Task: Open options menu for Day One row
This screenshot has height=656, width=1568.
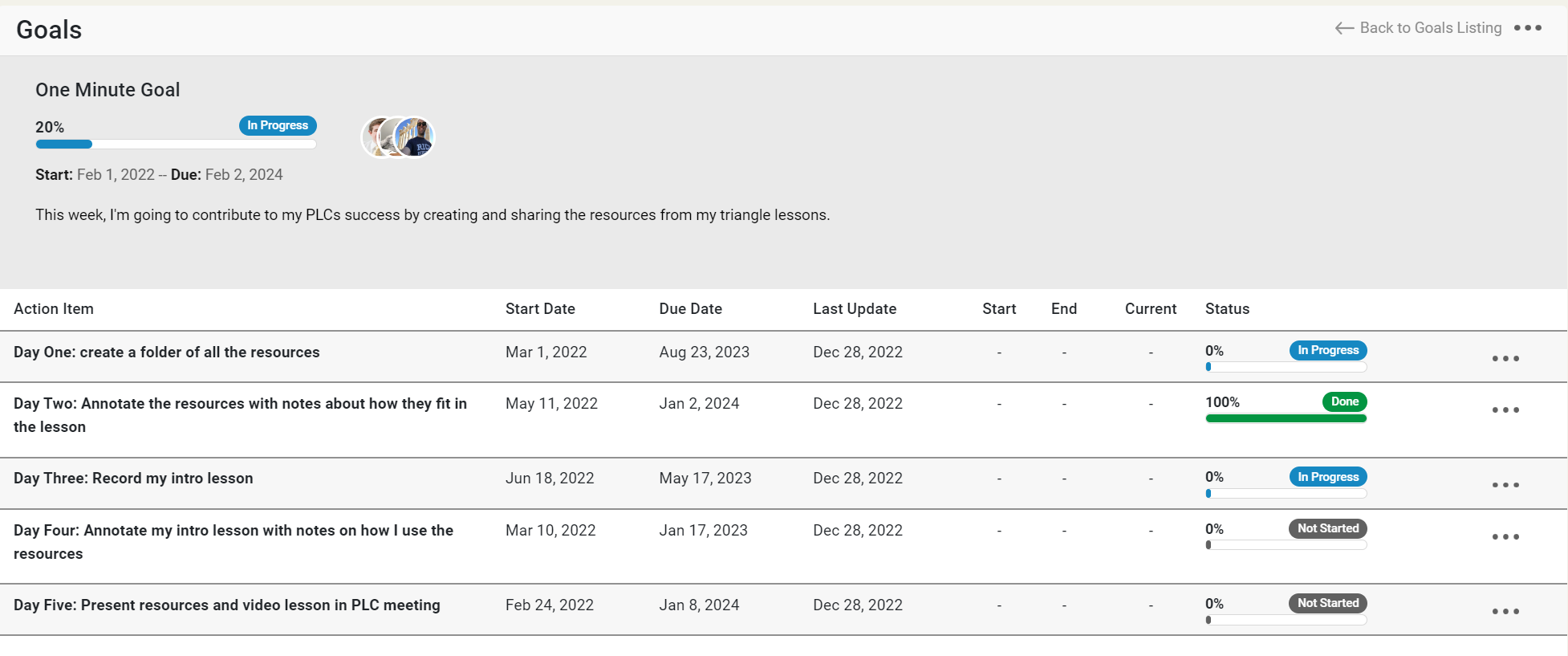Action: [x=1505, y=358]
